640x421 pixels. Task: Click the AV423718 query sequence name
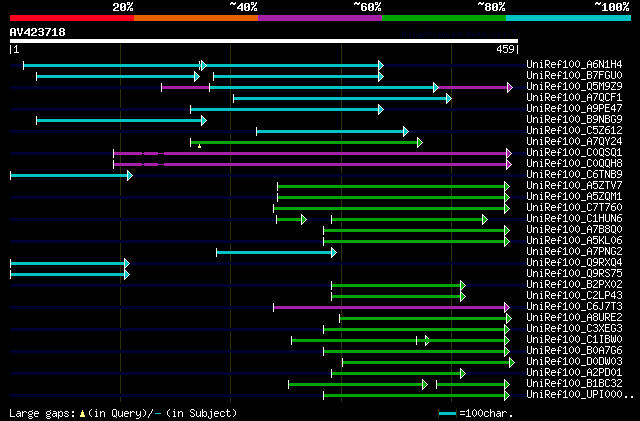(38, 32)
